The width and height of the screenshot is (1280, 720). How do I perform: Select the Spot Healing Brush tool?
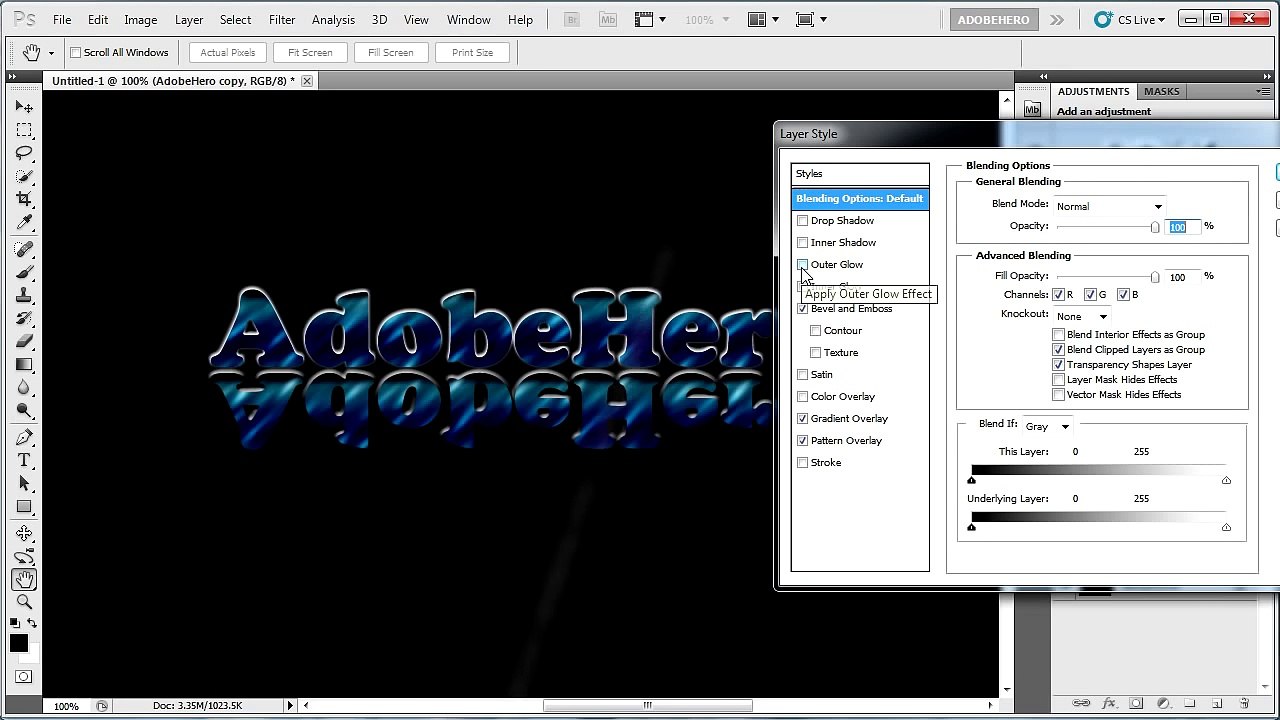click(x=24, y=250)
